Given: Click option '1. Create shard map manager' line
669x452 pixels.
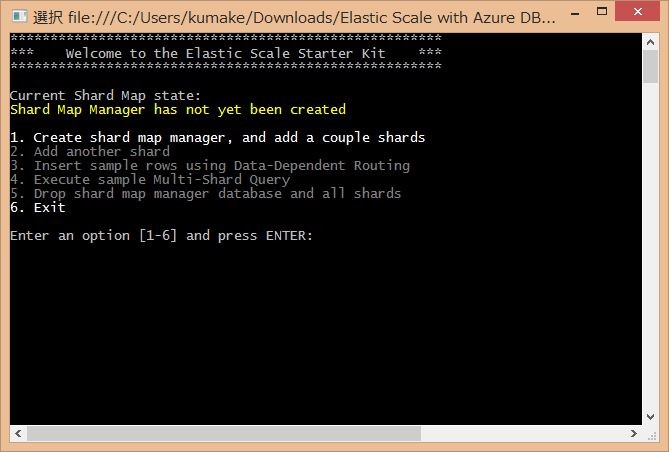Looking at the screenshot, I should click(218, 138).
